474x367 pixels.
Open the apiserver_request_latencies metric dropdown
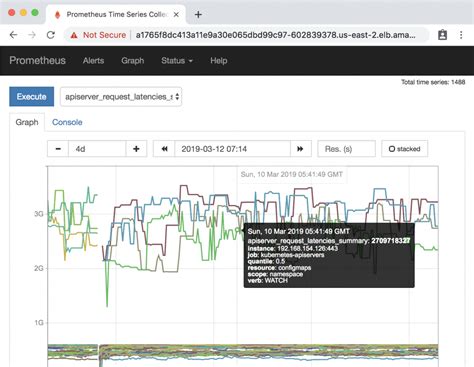pos(121,97)
